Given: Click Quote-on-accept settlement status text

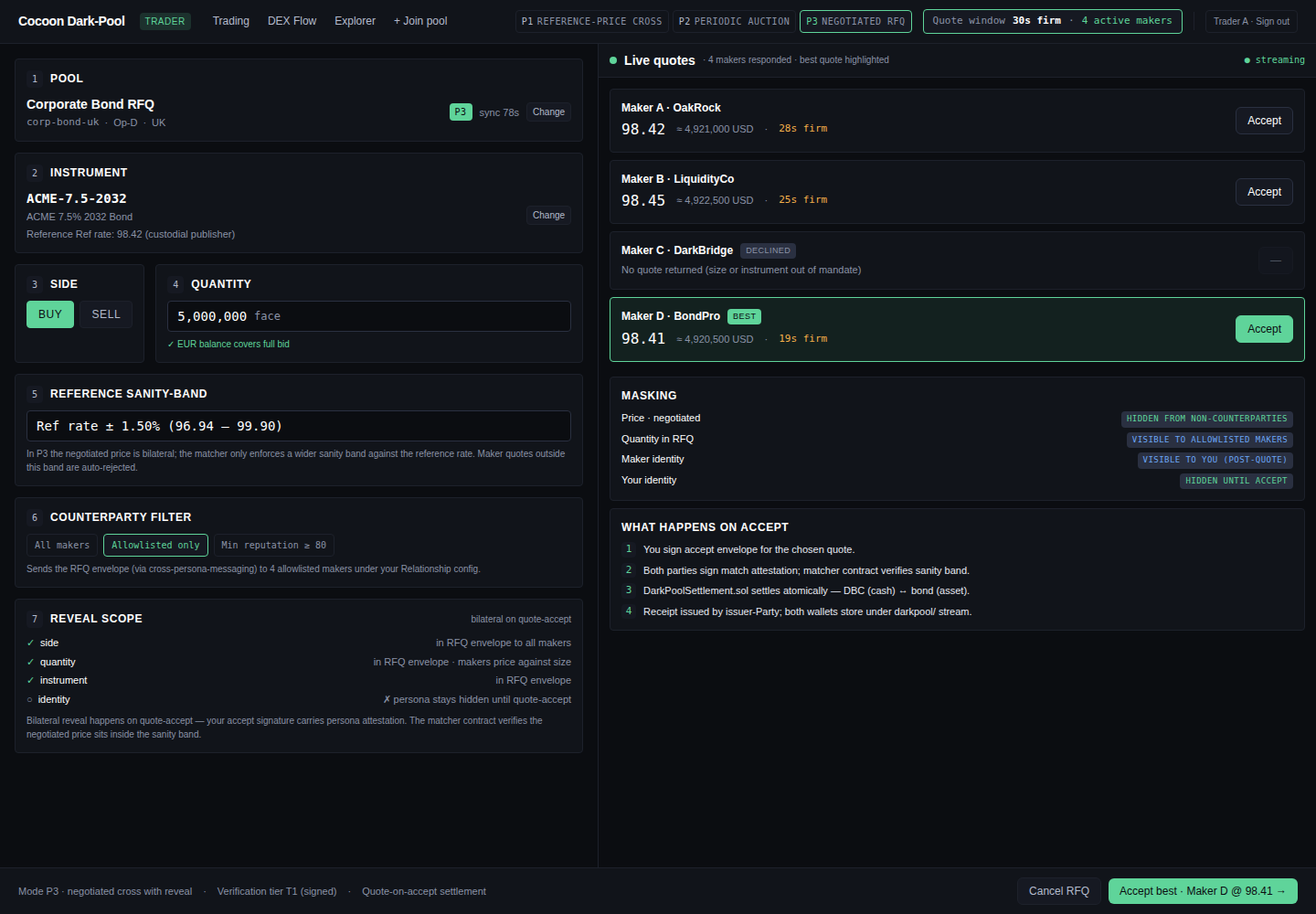Looking at the screenshot, I should tap(424, 891).
